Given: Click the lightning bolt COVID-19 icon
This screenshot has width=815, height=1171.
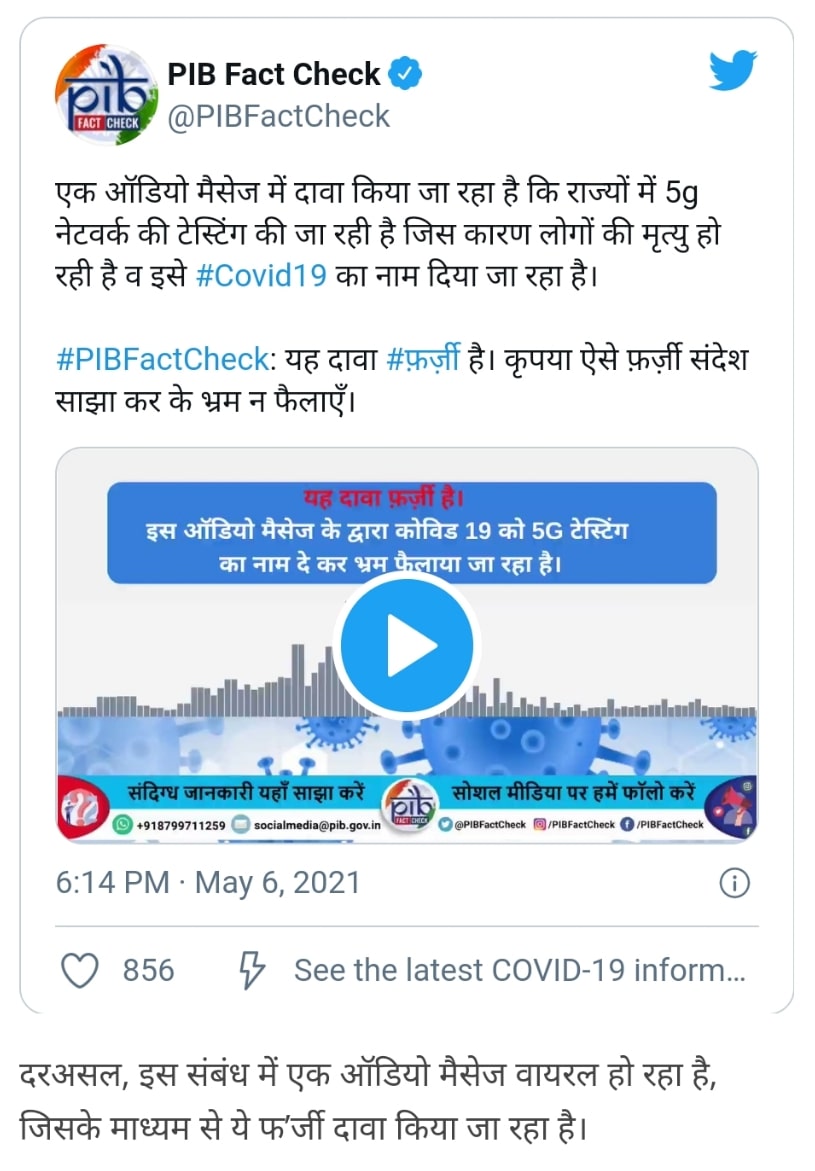Looking at the screenshot, I should click(252, 970).
